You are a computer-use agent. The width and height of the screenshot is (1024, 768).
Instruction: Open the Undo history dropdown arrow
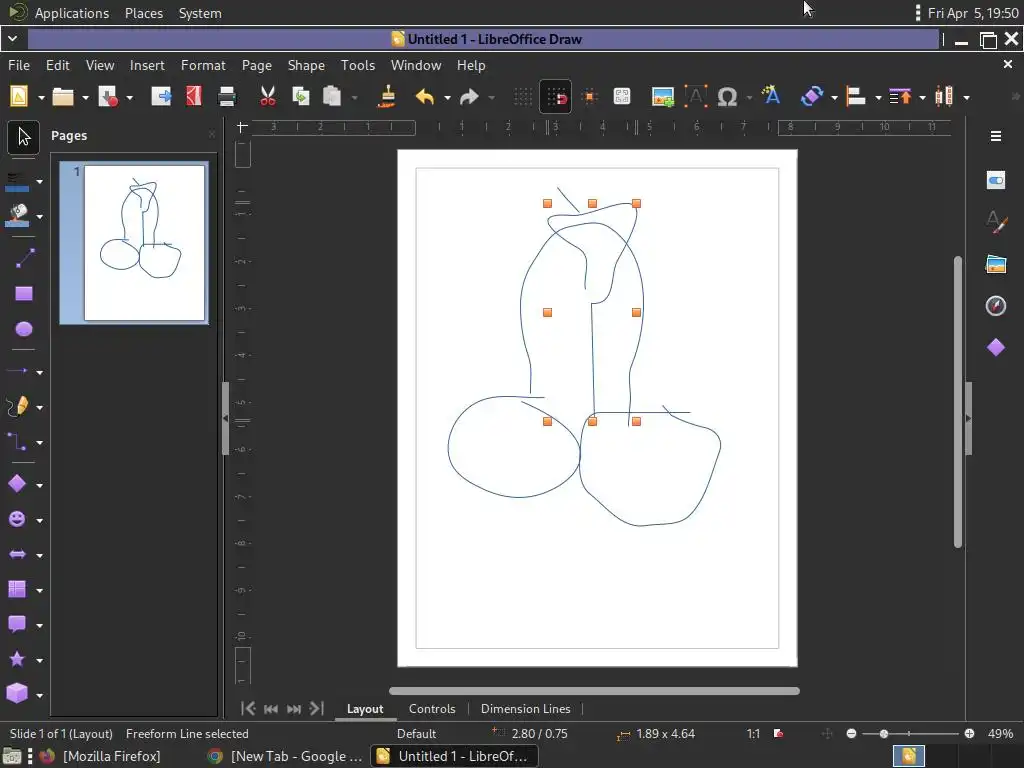(x=447, y=98)
